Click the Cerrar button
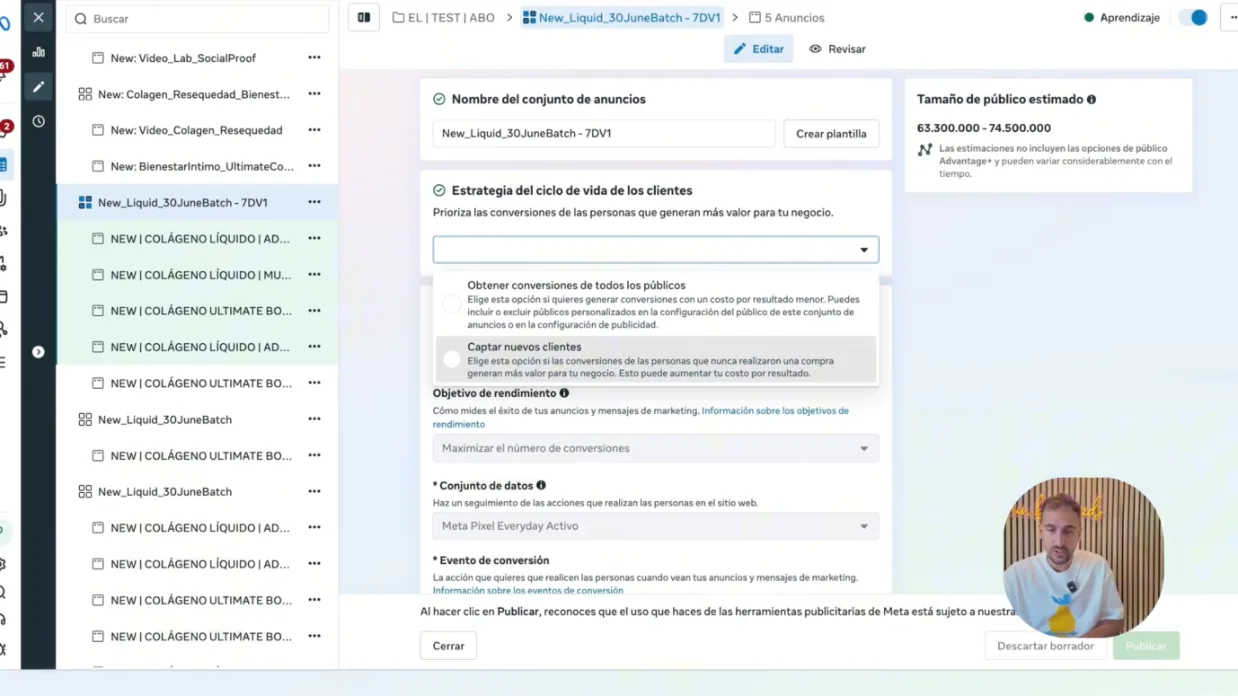1238x696 pixels. [x=448, y=646]
